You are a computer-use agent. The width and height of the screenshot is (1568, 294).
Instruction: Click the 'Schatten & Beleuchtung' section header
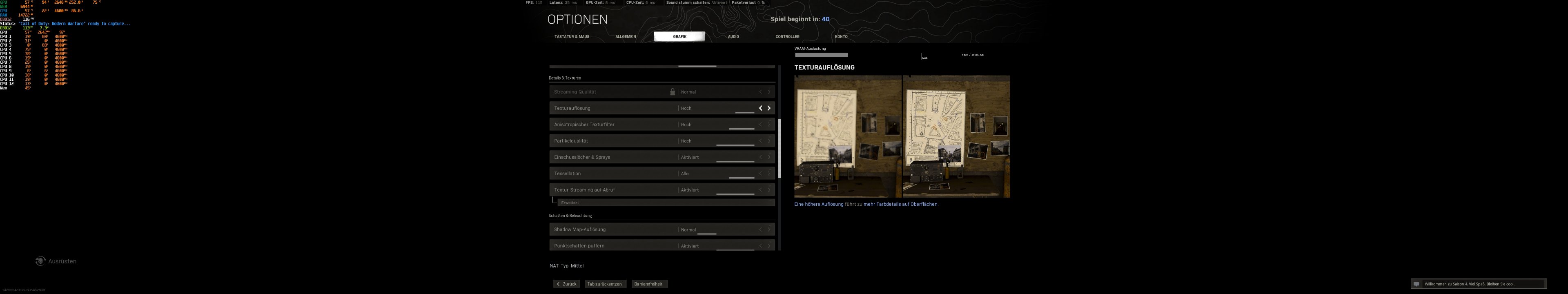(x=570, y=216)
